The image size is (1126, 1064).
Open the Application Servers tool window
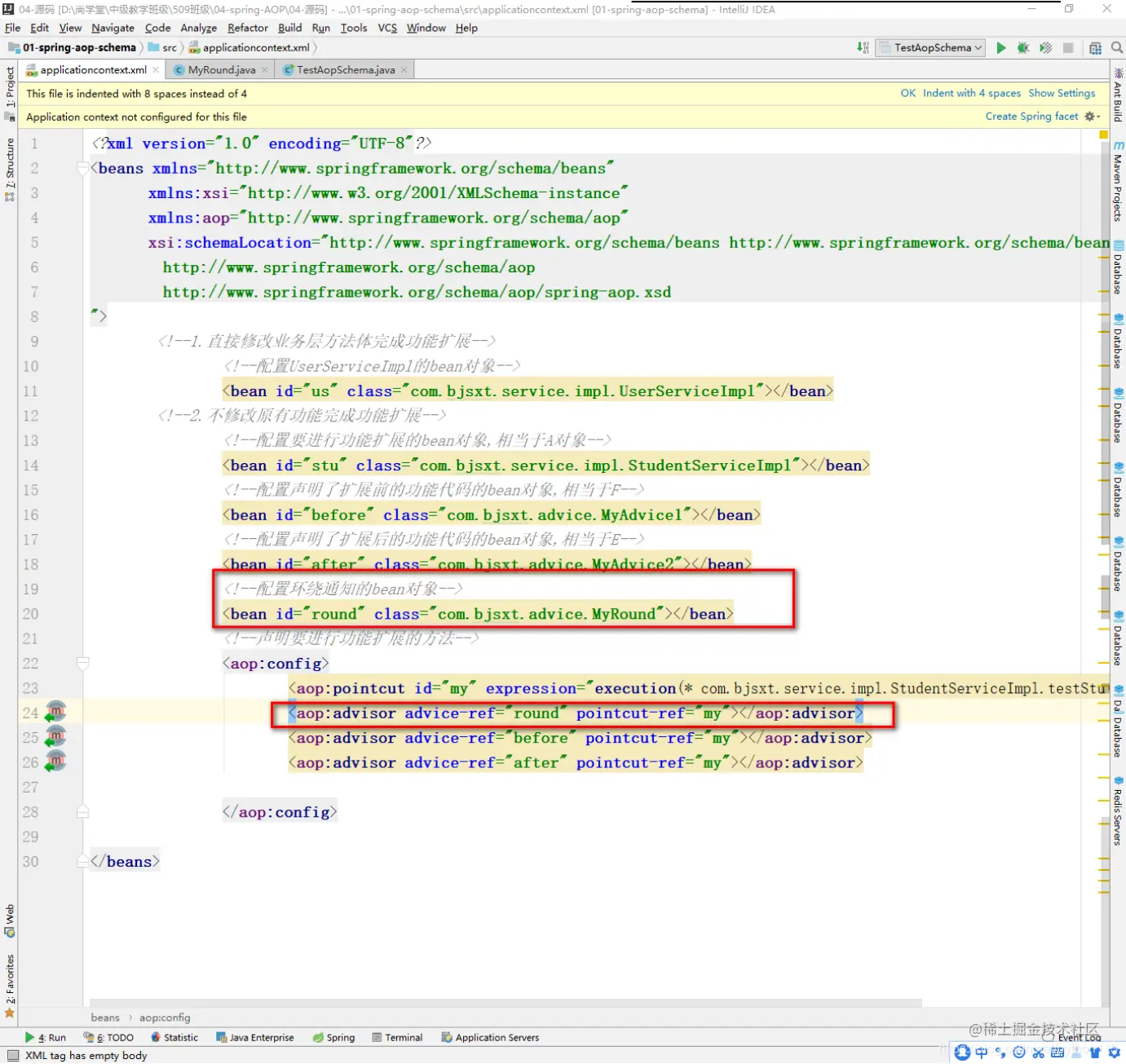point(490,1038)
